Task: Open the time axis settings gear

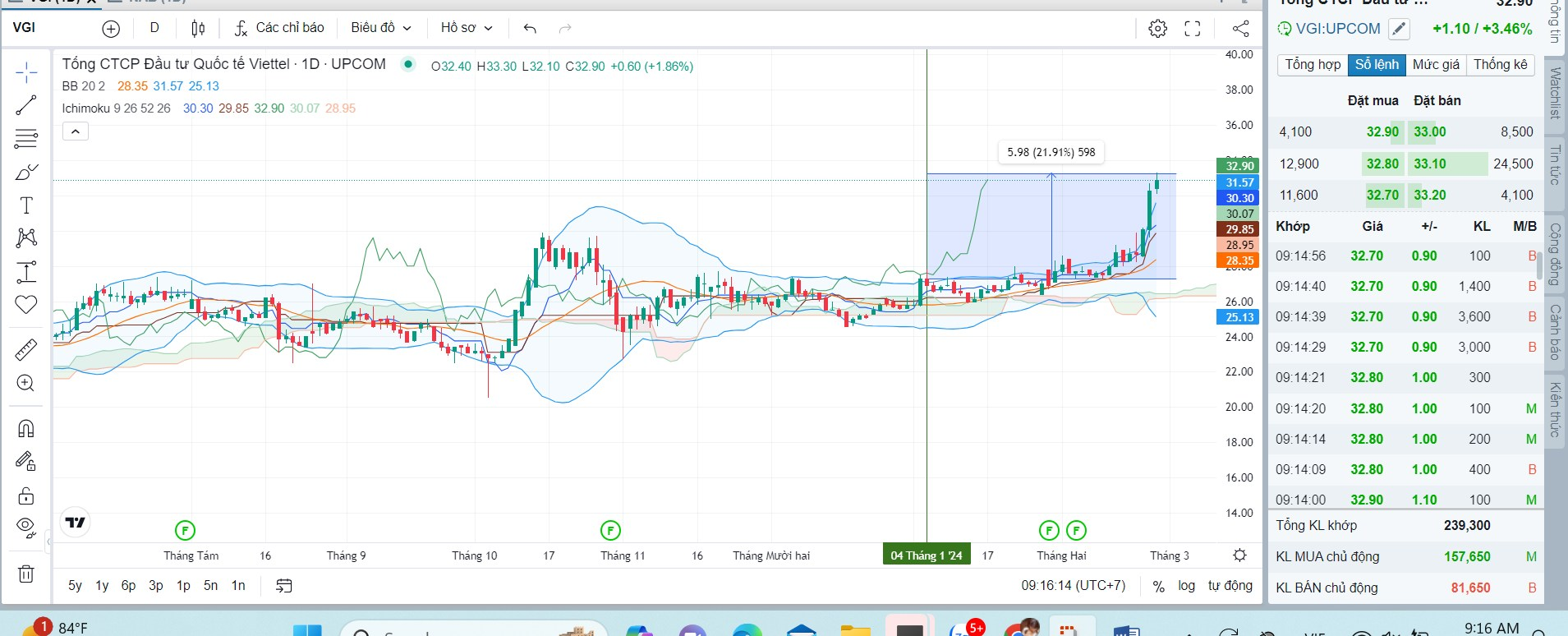Action: point(1240,555)
